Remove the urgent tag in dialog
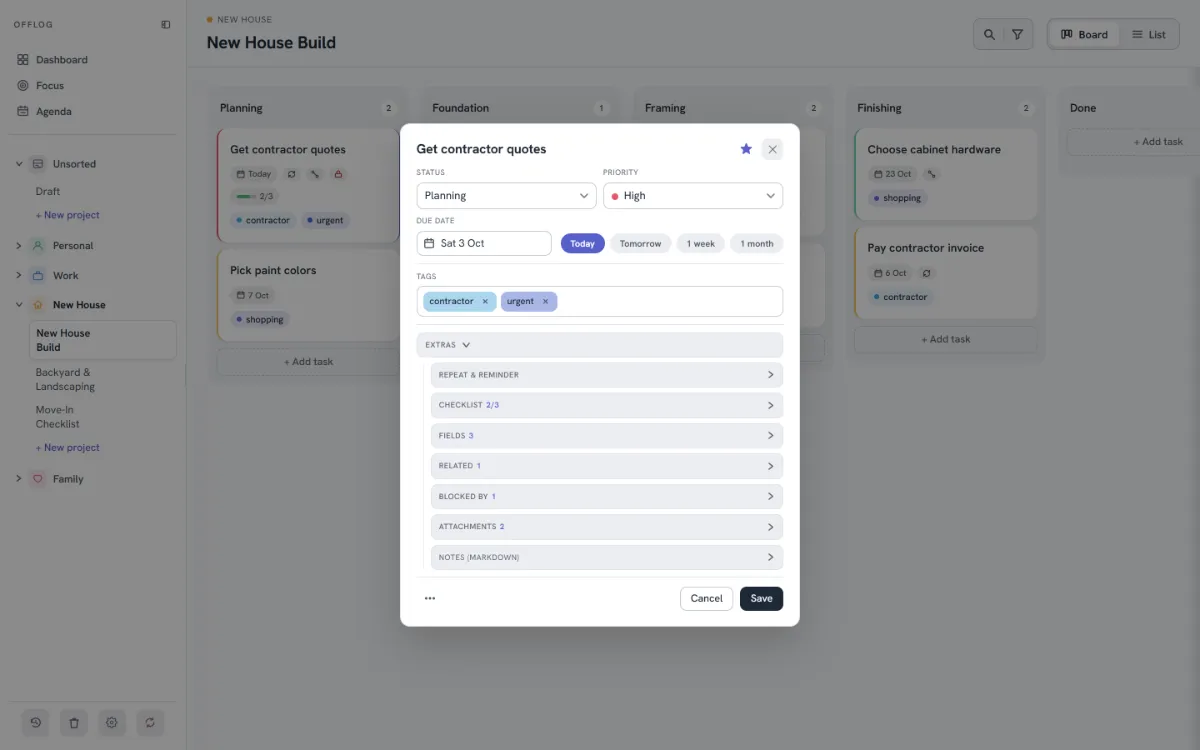The image size is (1200, 750). coord(545,301)
